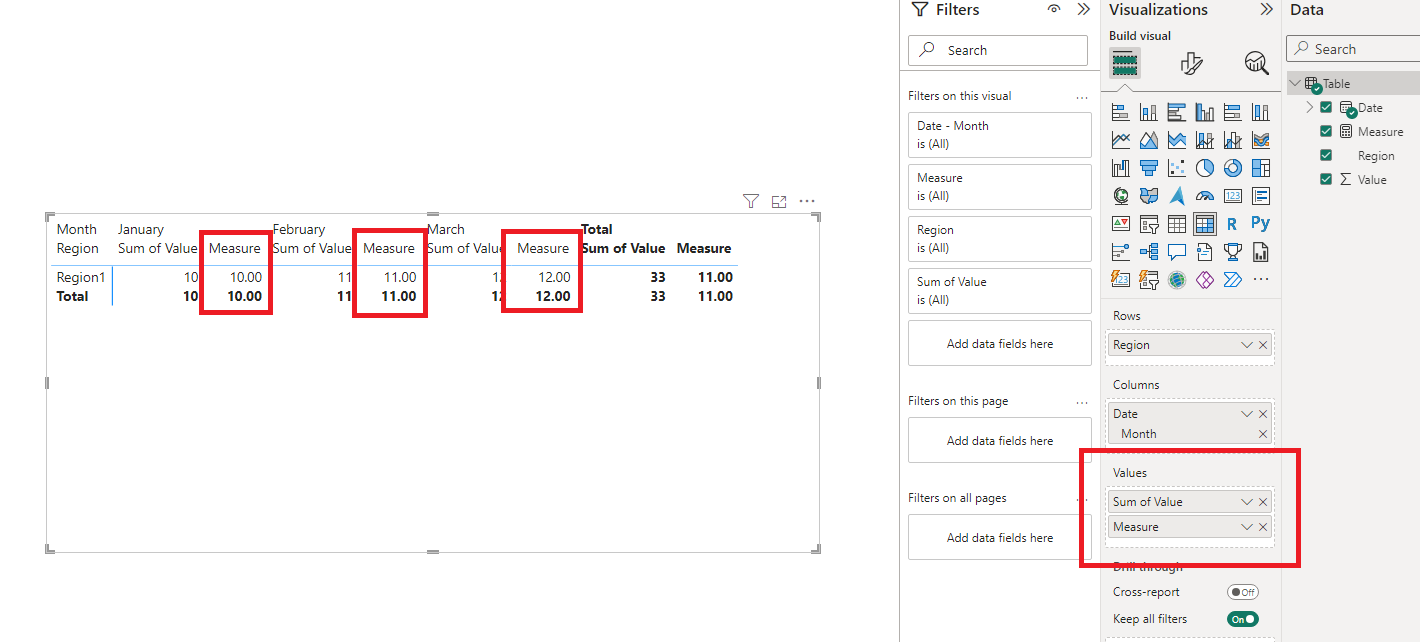1420x642 pixels.
Task: Collapse the Filters pane with double chevron
Action: tap(1083, 9)
